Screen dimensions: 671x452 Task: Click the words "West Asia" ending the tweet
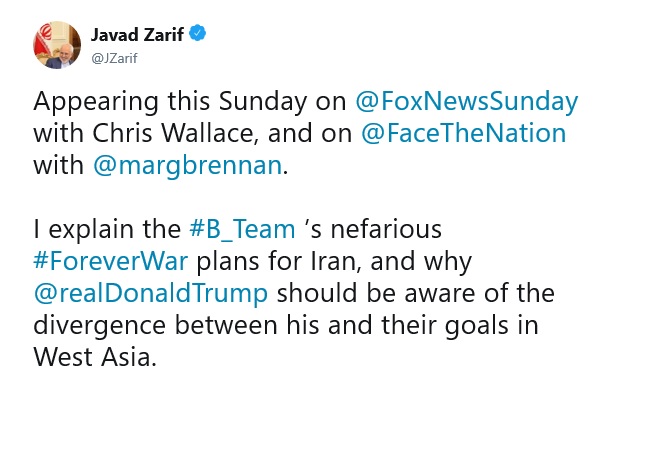point(94,357)
